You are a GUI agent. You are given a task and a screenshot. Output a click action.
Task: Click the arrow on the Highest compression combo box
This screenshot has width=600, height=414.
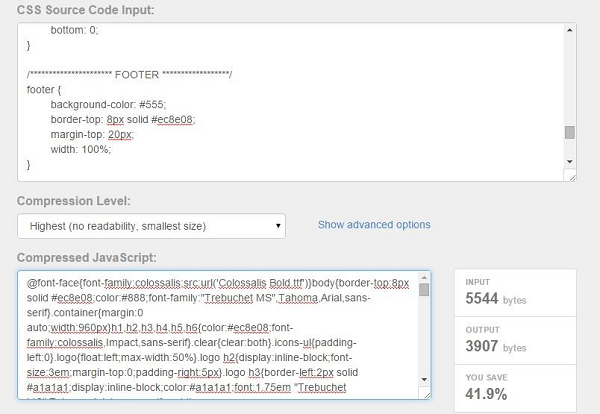click(x=275, y=226)
